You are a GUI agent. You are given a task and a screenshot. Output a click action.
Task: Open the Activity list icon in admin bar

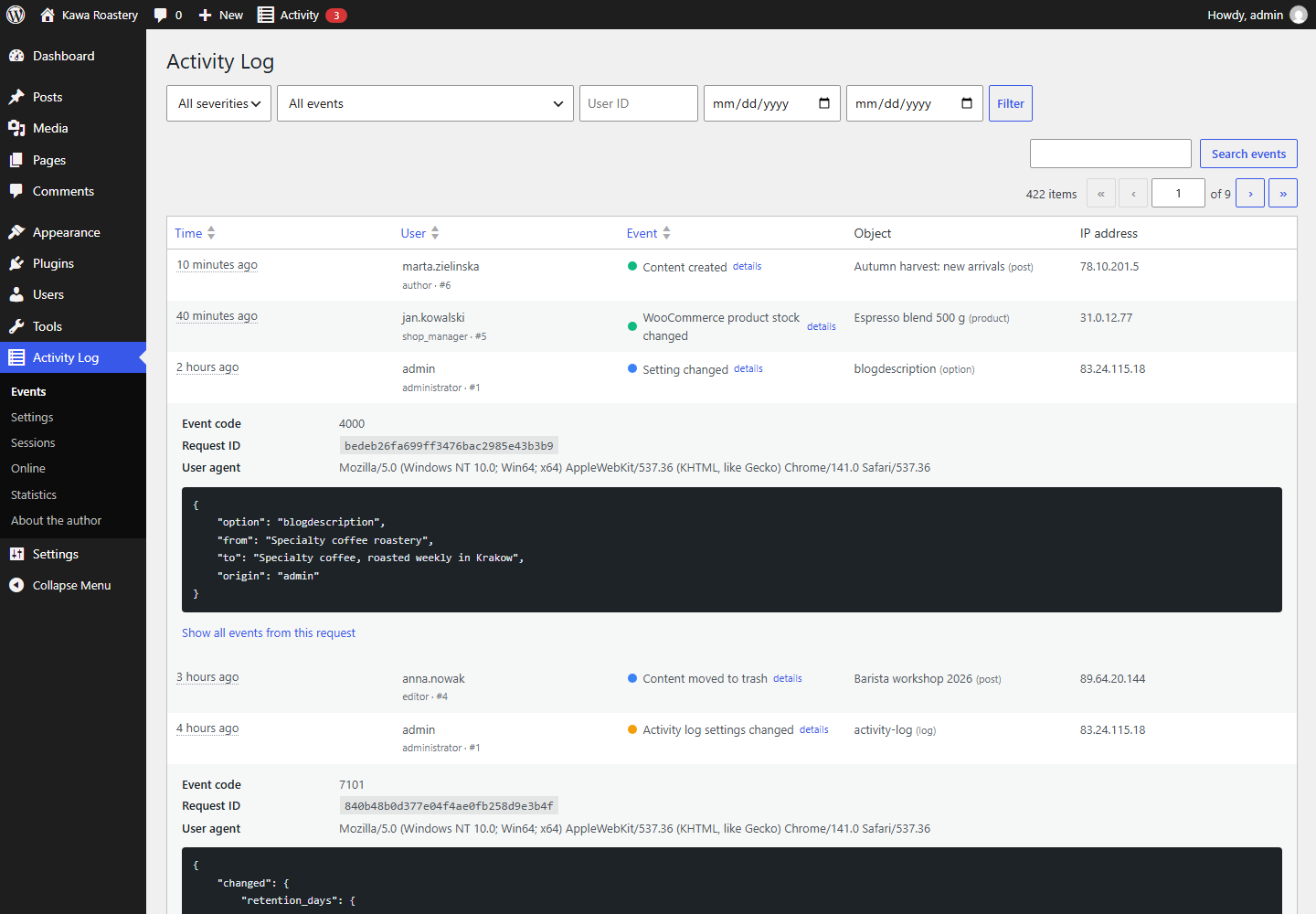coord(266,15)
